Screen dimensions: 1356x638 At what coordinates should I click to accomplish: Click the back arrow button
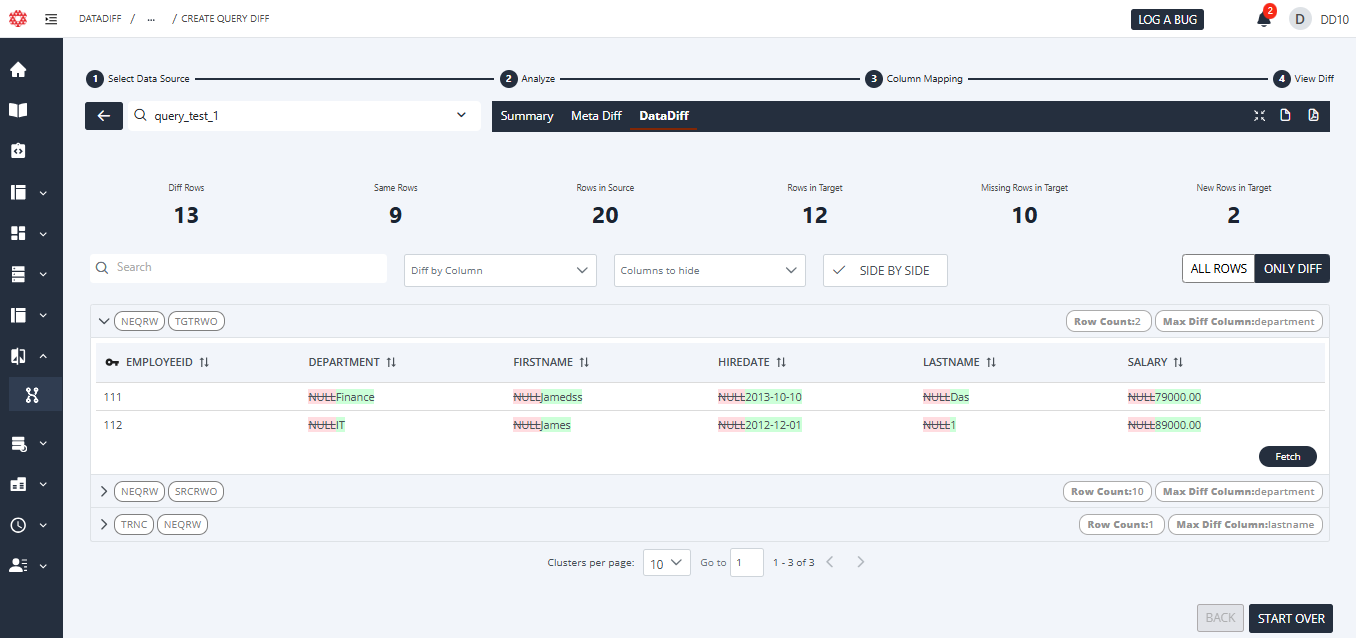(x=104, y=116)
